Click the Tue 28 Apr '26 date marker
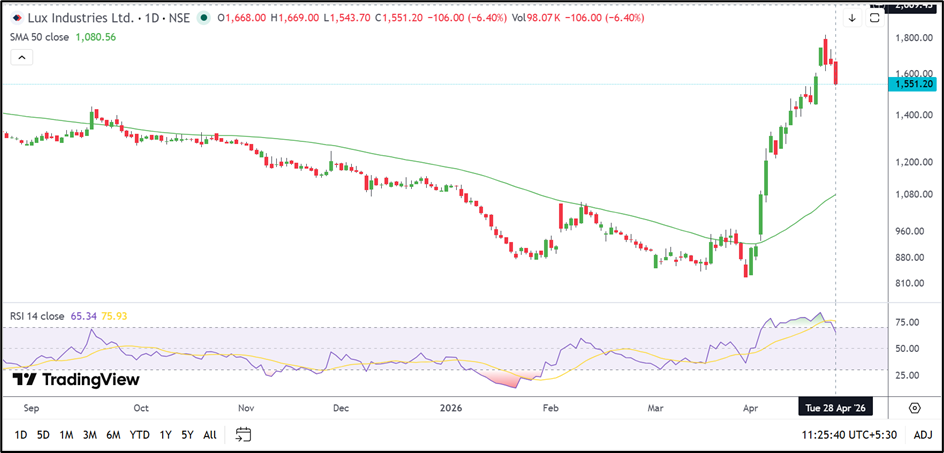 tap(835, 408)
